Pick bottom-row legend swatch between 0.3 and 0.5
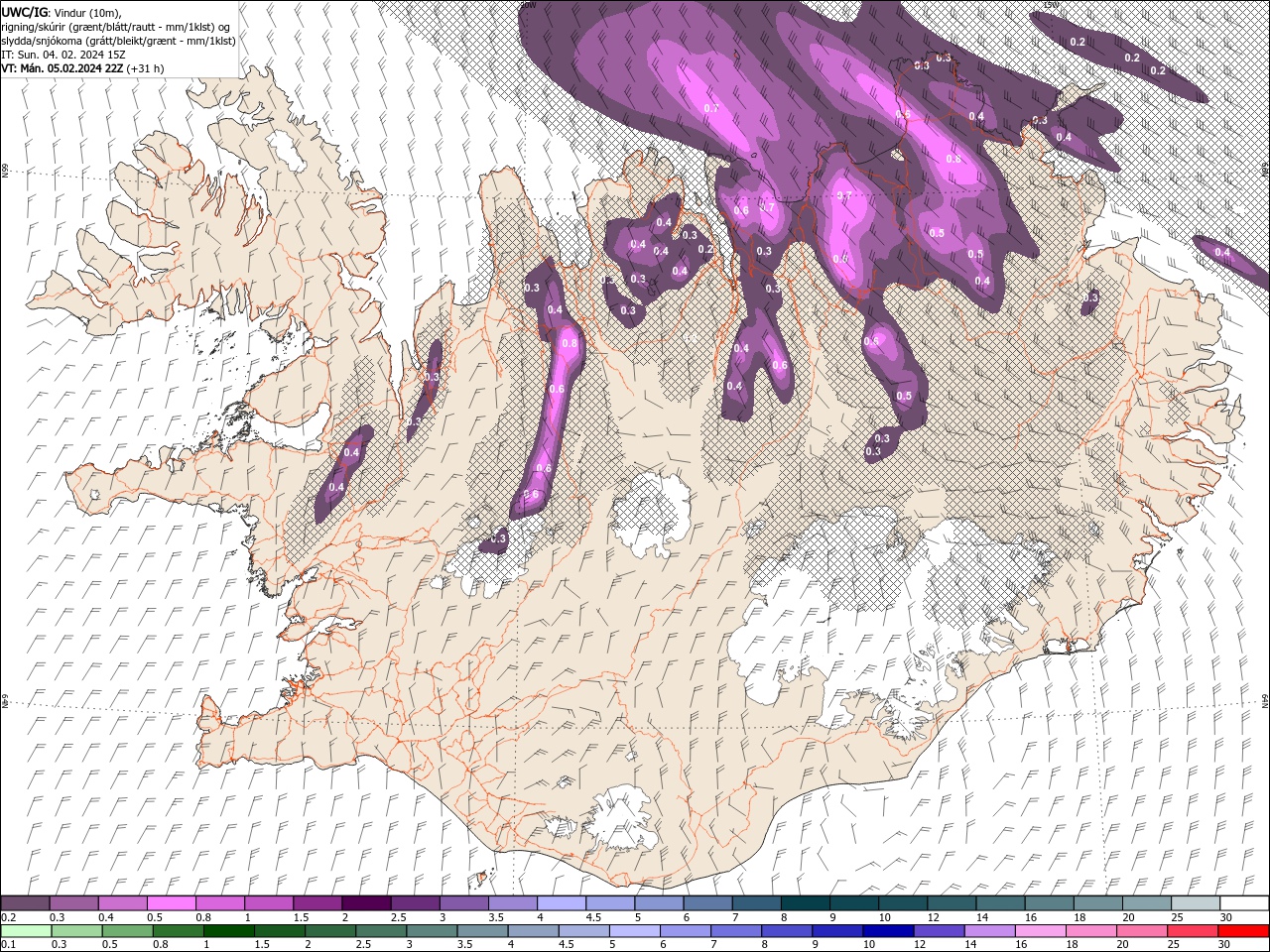This screenshot has height=952, width=1270. pos(76,931)
